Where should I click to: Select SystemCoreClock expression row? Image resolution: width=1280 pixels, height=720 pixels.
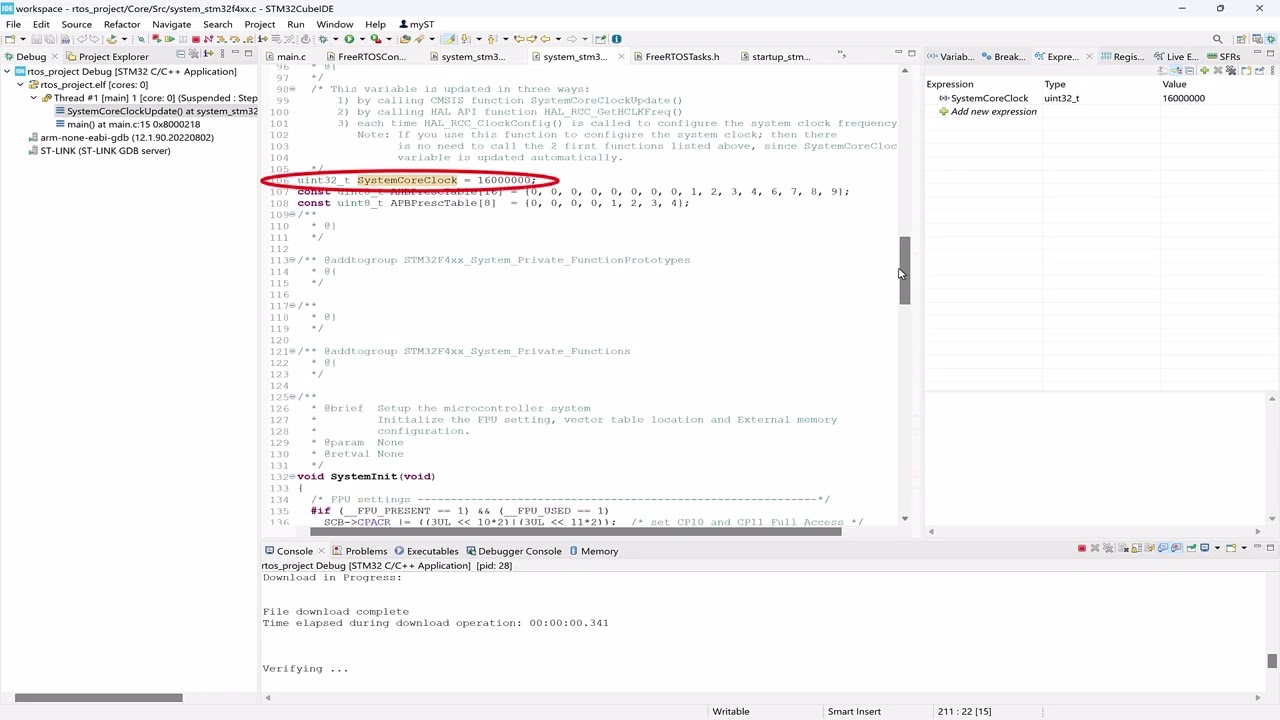coord(1100,98)
